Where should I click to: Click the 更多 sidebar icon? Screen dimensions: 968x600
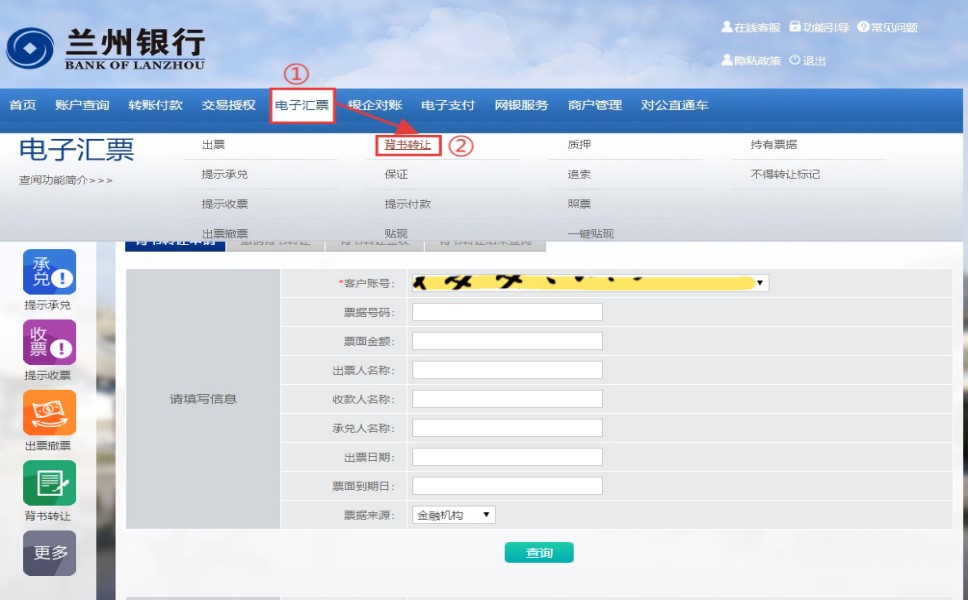click(x=49, y=552)
